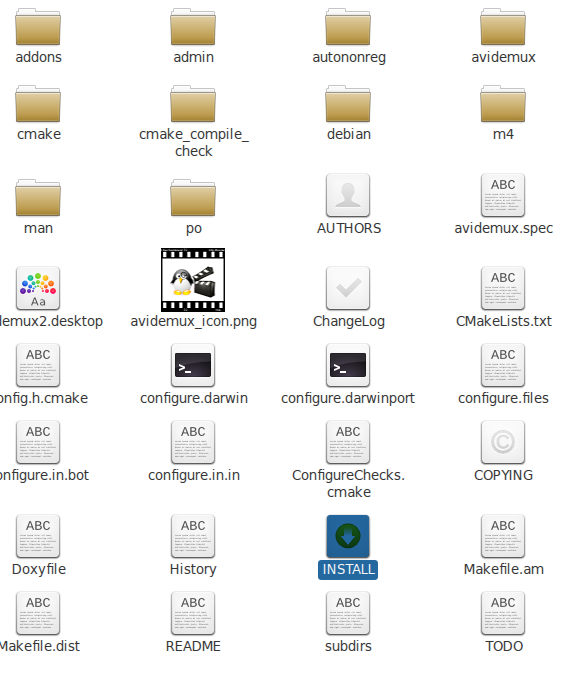Select the COPYING license file icon
Screen dimensions: 563x693
point(503,442)
